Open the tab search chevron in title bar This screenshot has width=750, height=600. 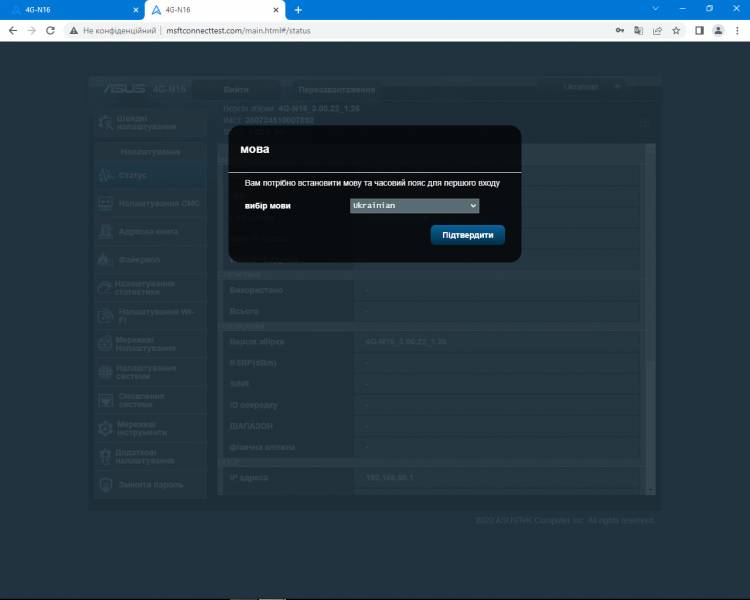[655, 9]
